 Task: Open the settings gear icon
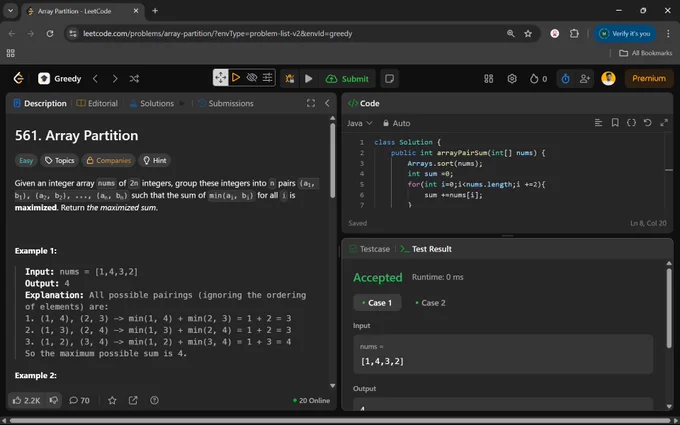pyautogui.click(x=512, y=78)
